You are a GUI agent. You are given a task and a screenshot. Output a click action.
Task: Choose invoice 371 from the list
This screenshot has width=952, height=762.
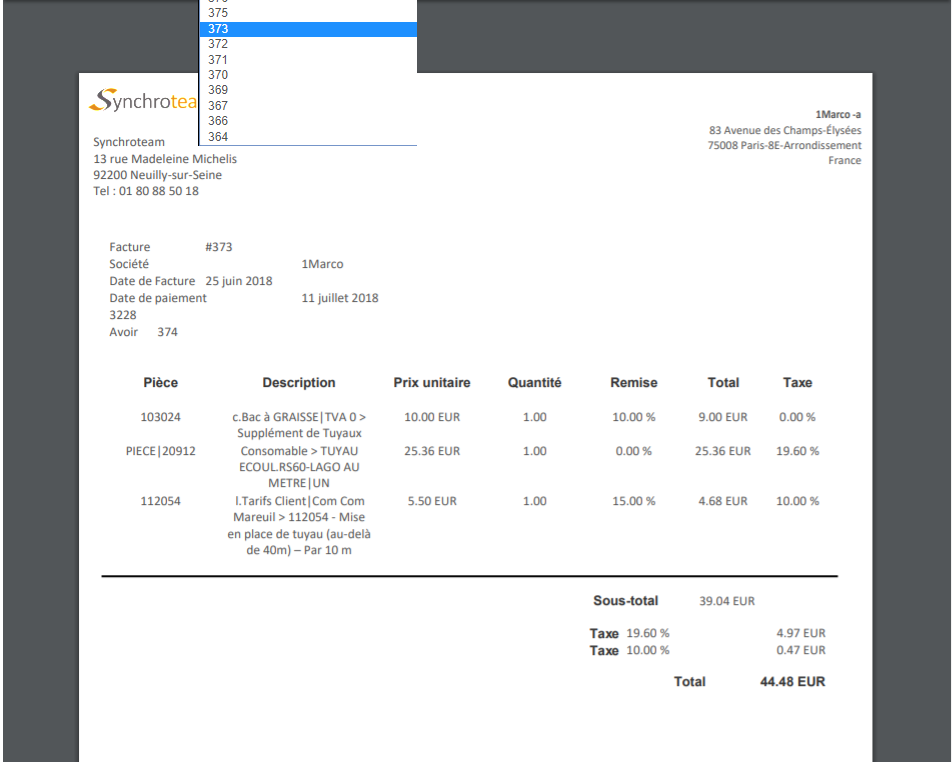[308, 60]
